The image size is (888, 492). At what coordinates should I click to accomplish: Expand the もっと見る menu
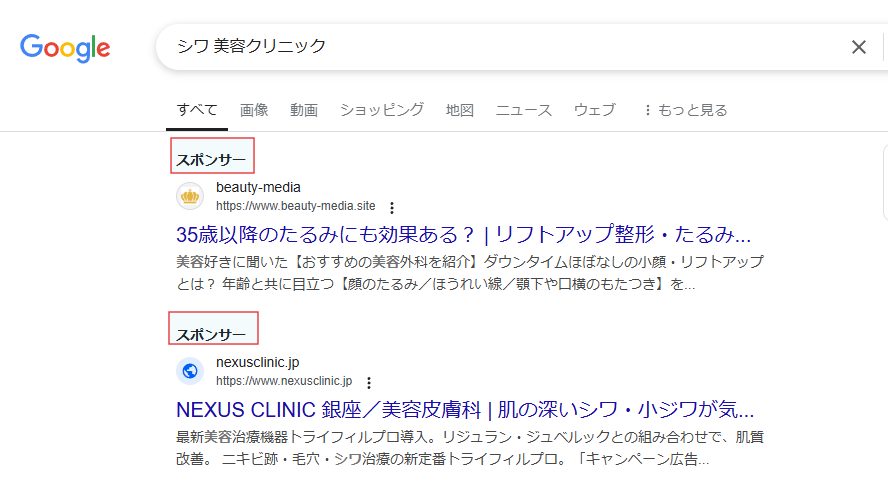(x=685, y=110)
